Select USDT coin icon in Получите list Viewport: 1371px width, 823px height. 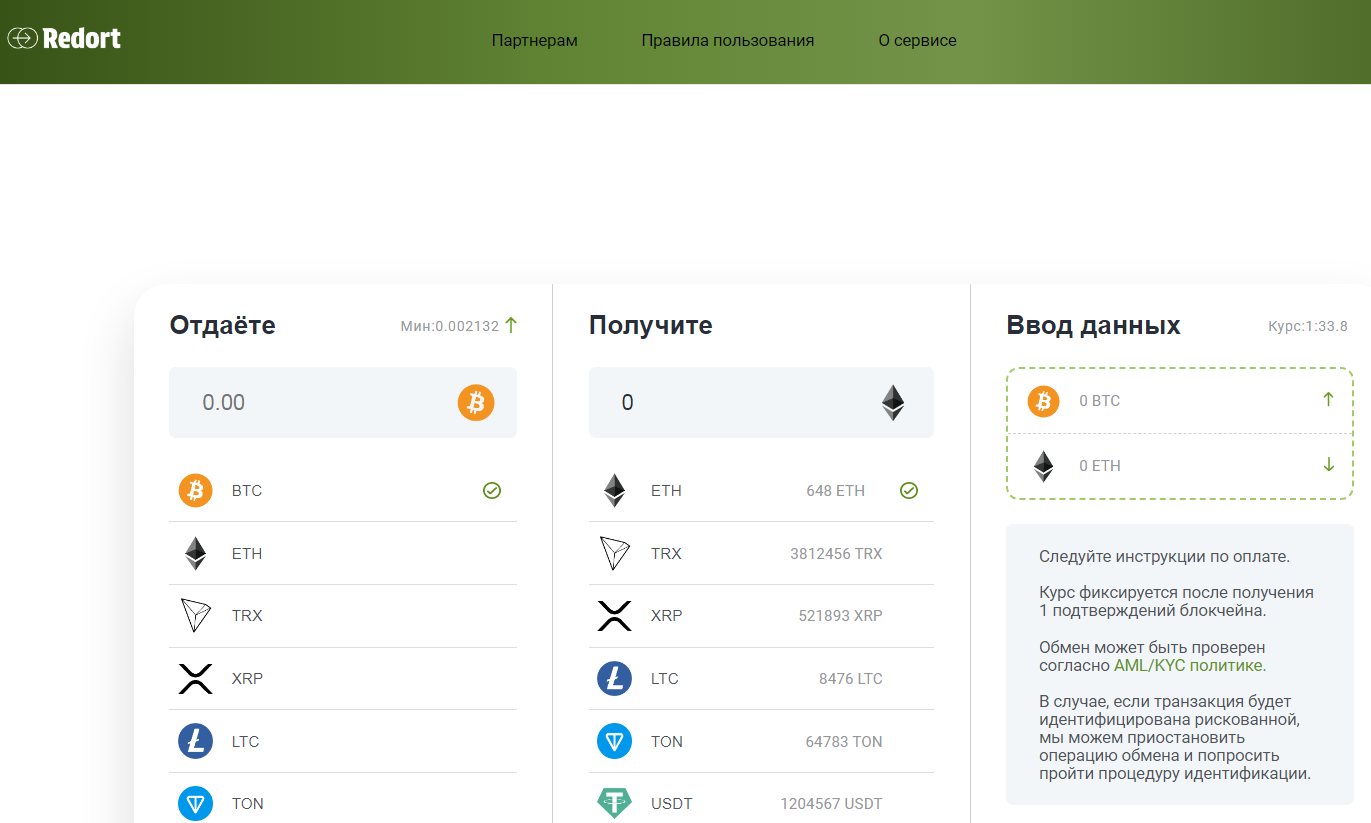[614, 803]
